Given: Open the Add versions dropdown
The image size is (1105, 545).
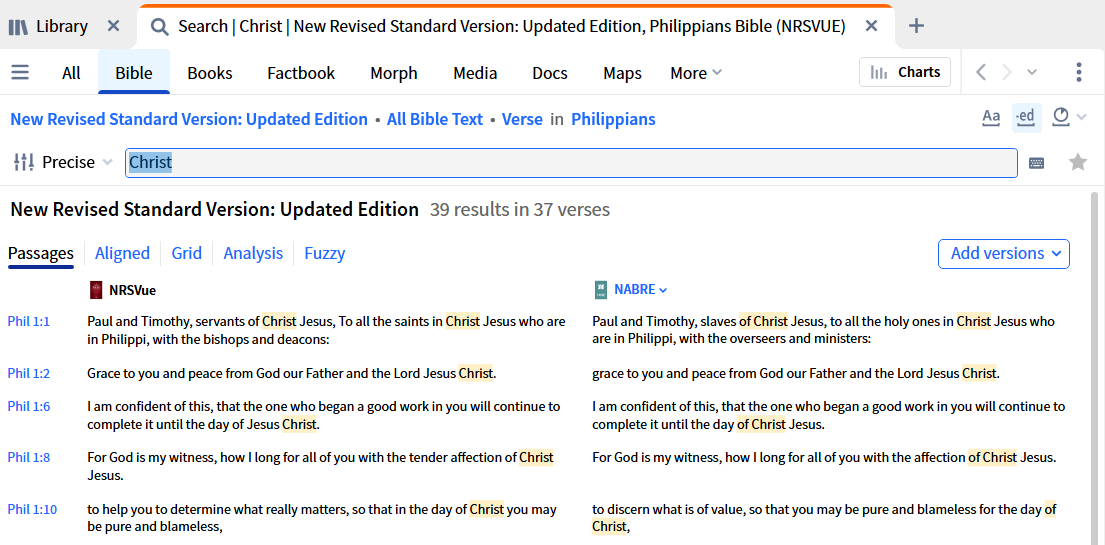Looking at the screenshot, I should click(x=1004, y=254).
